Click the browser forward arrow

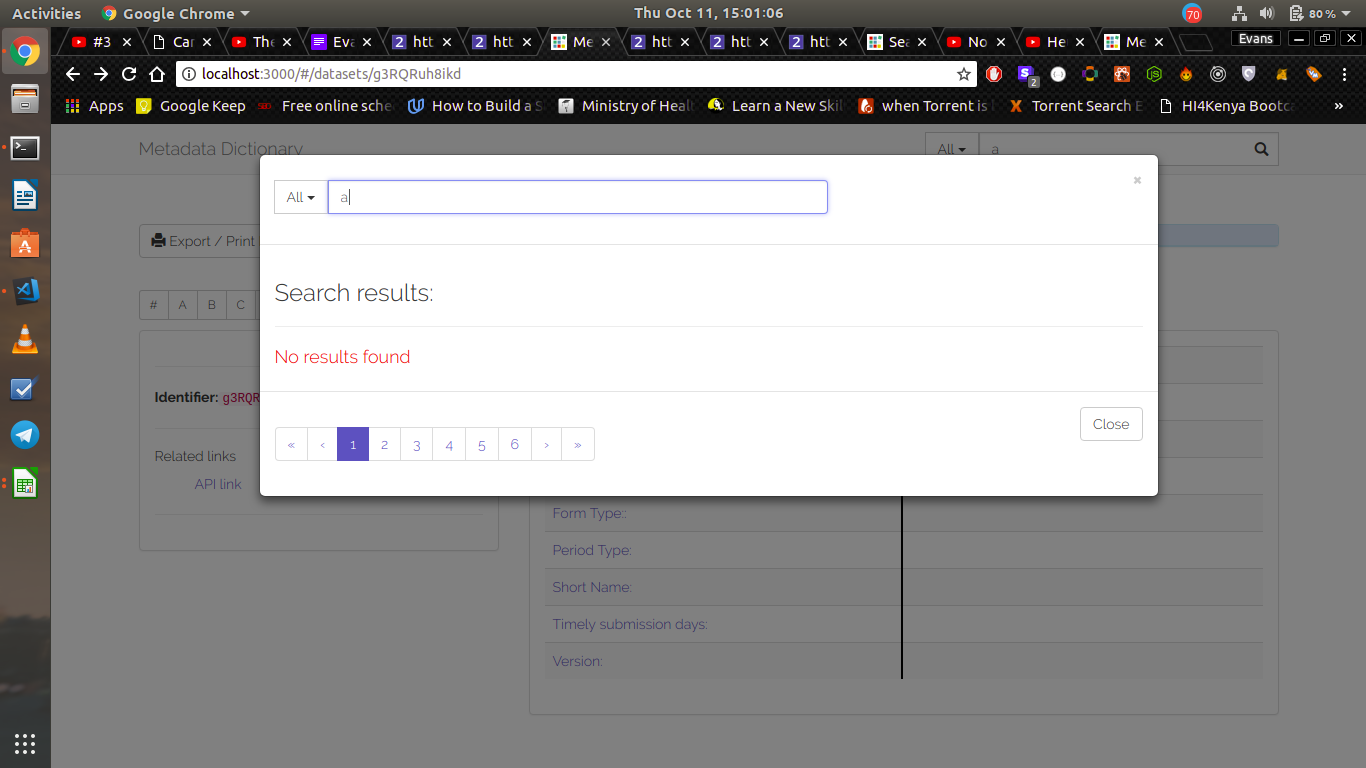pos(101,74)
